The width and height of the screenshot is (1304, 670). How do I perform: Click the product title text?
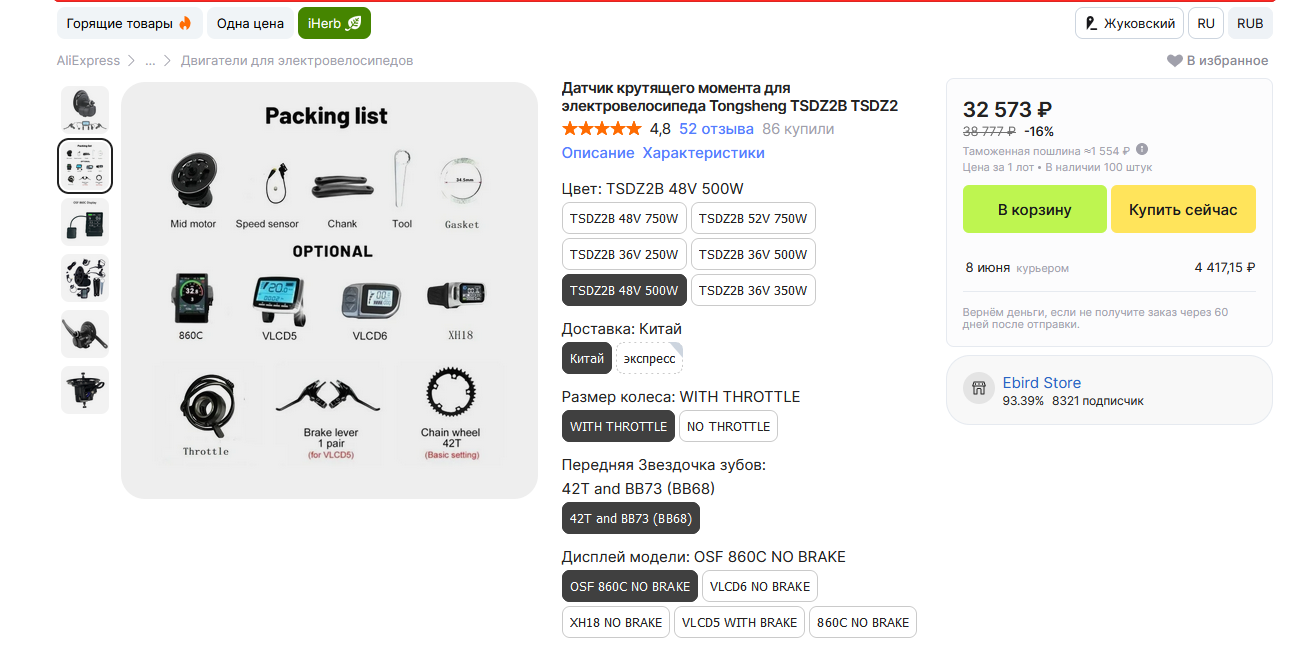(x=730, y=97)
